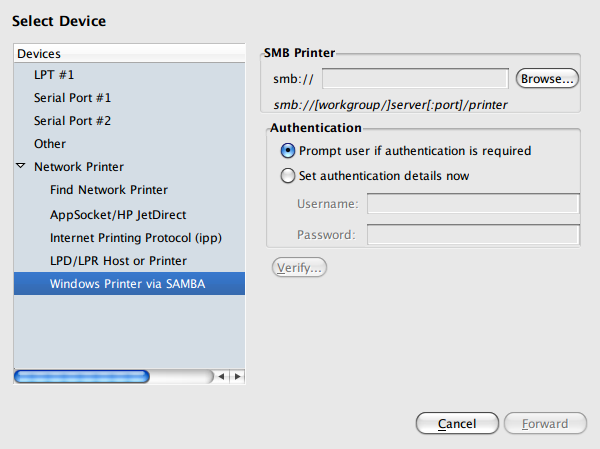Select Windows Printer via SAMBA
The height and width of the screenshot is (449, 600).
click(x=127, y=284)
